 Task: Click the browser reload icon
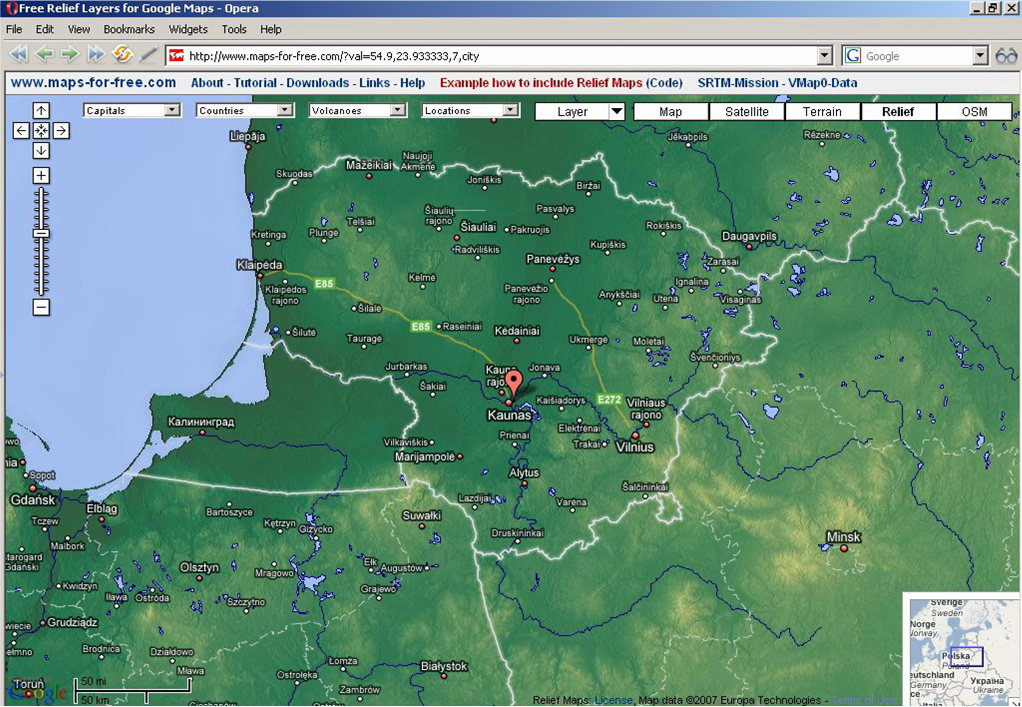(x=122, y=55)
